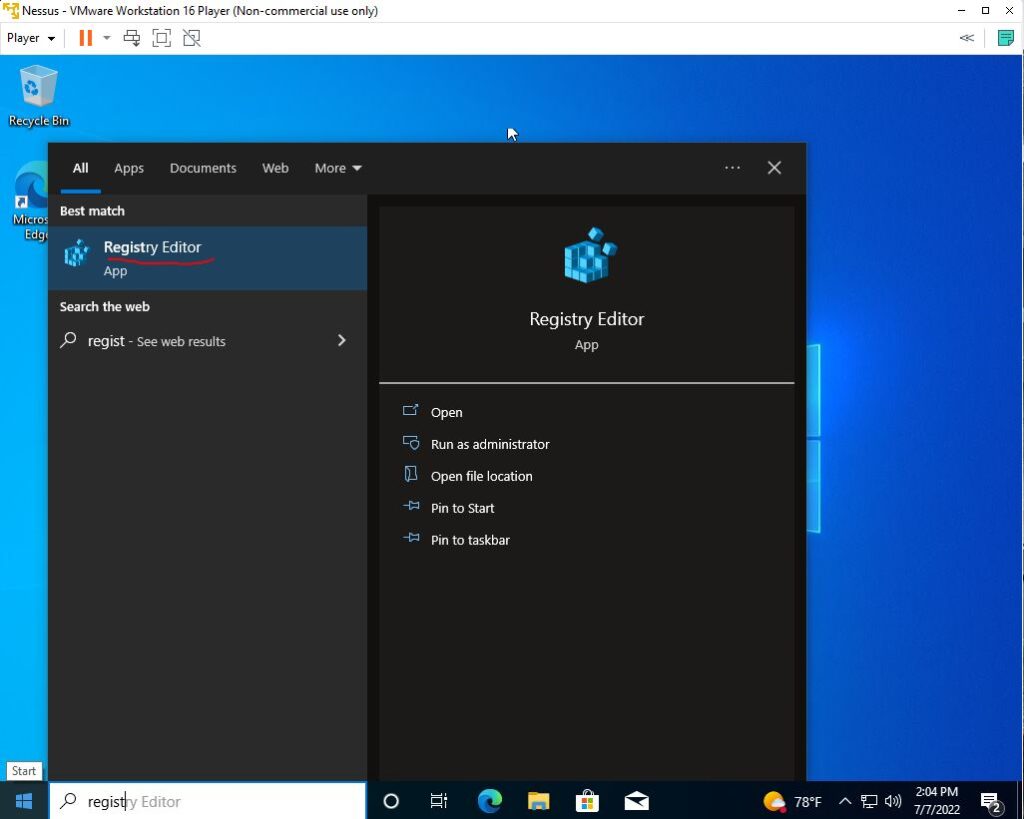This screenshot has width=1024, height=819.
Task: Send Ctrl+Alt+Del to the virtual machine
Action: point(132,38)
